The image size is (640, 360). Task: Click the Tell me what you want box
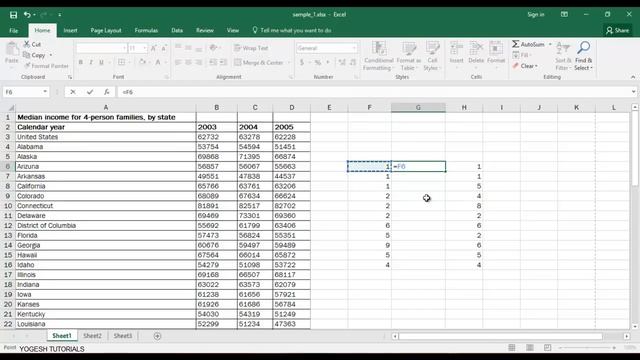click(291, 30)
